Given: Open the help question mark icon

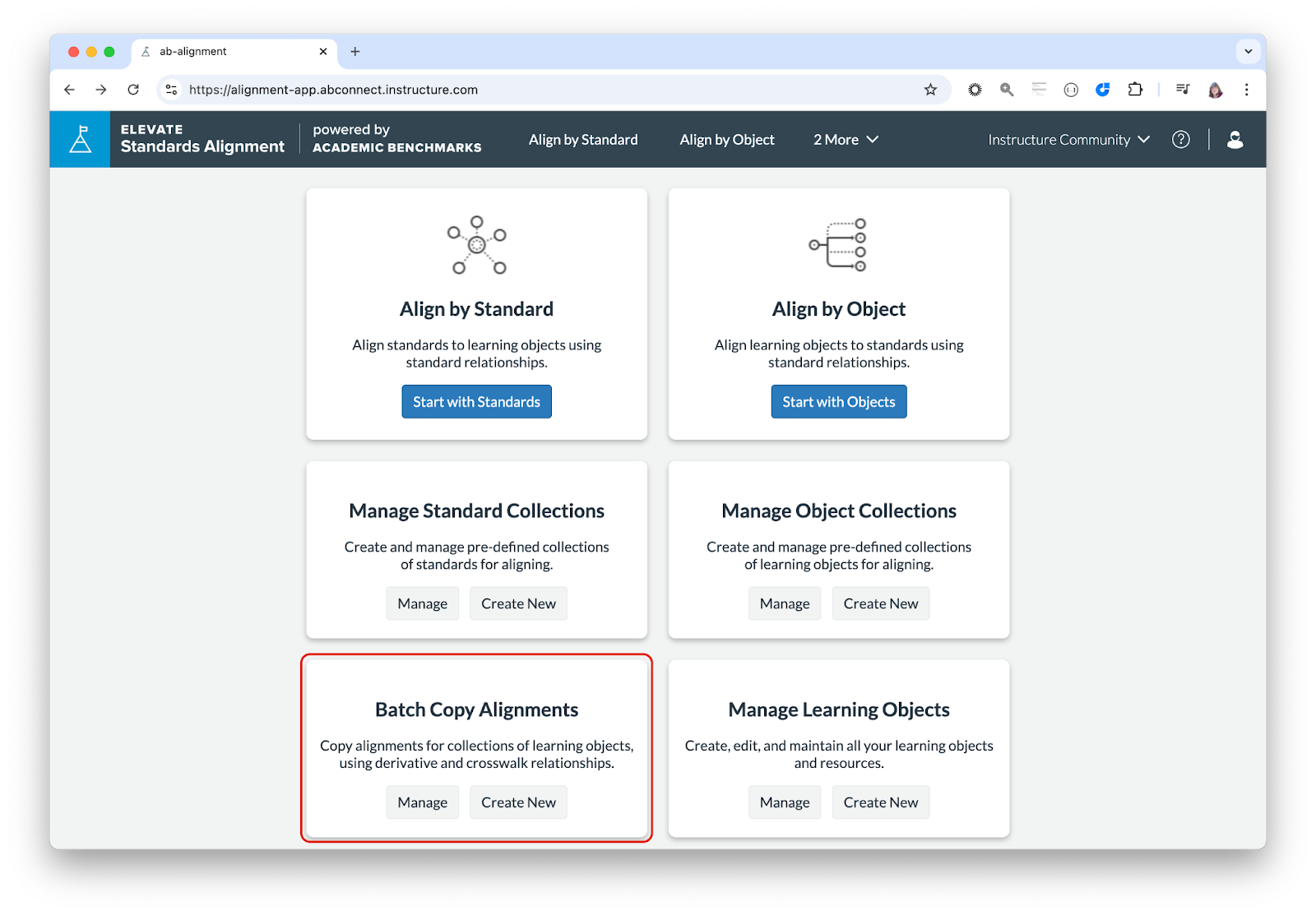Looking at the screenshot, I should click(1181, 140).
